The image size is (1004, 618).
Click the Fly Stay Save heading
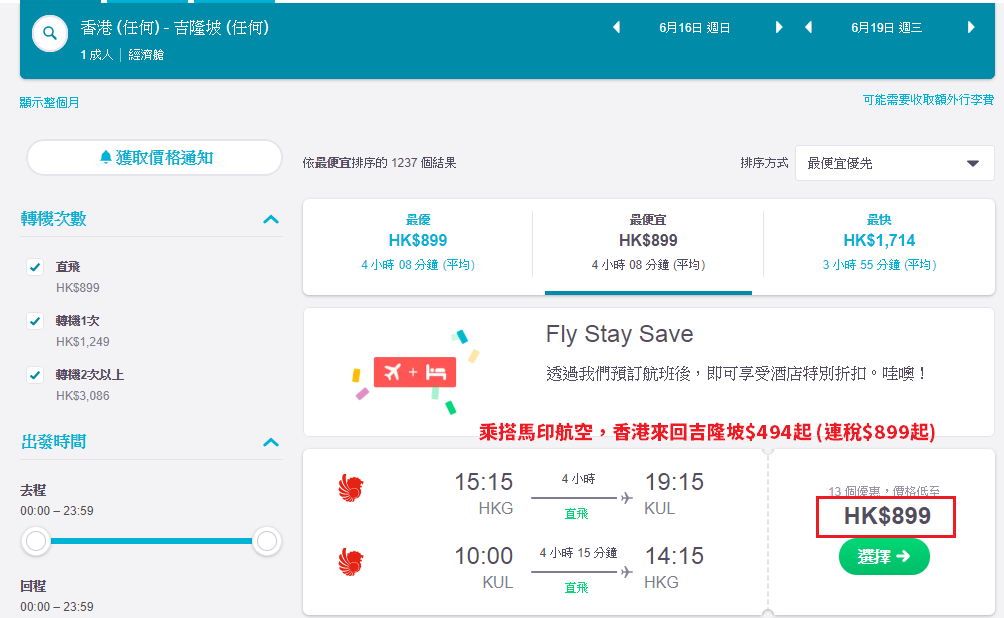[x=619, y=334]
